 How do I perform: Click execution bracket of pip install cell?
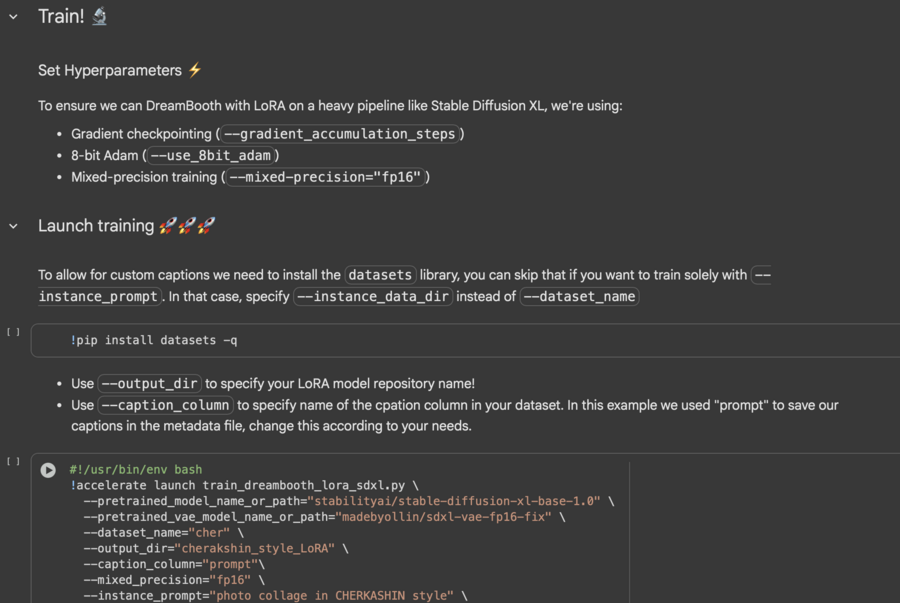[x=13, y=332]
